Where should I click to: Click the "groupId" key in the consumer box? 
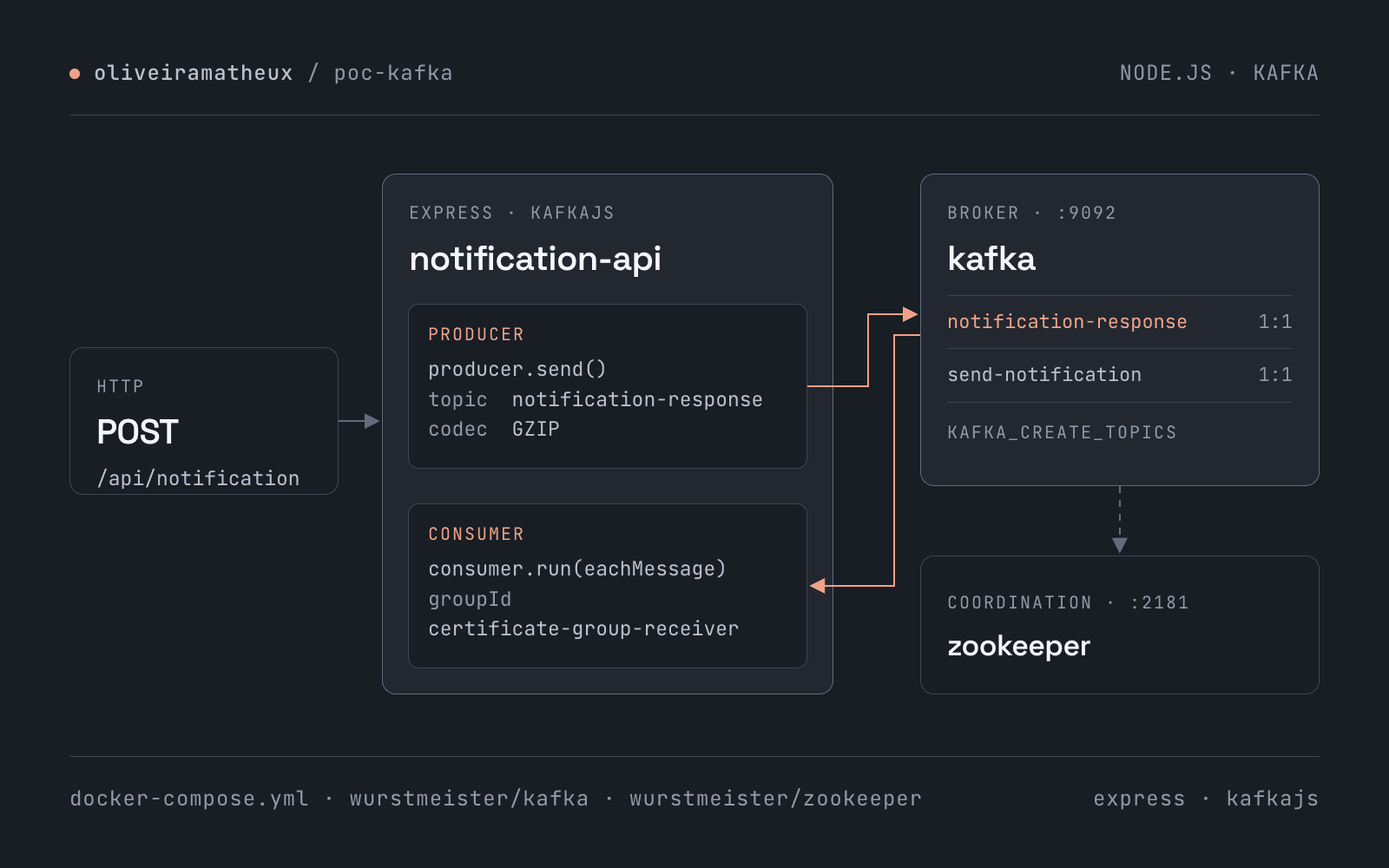coord(470,599)
